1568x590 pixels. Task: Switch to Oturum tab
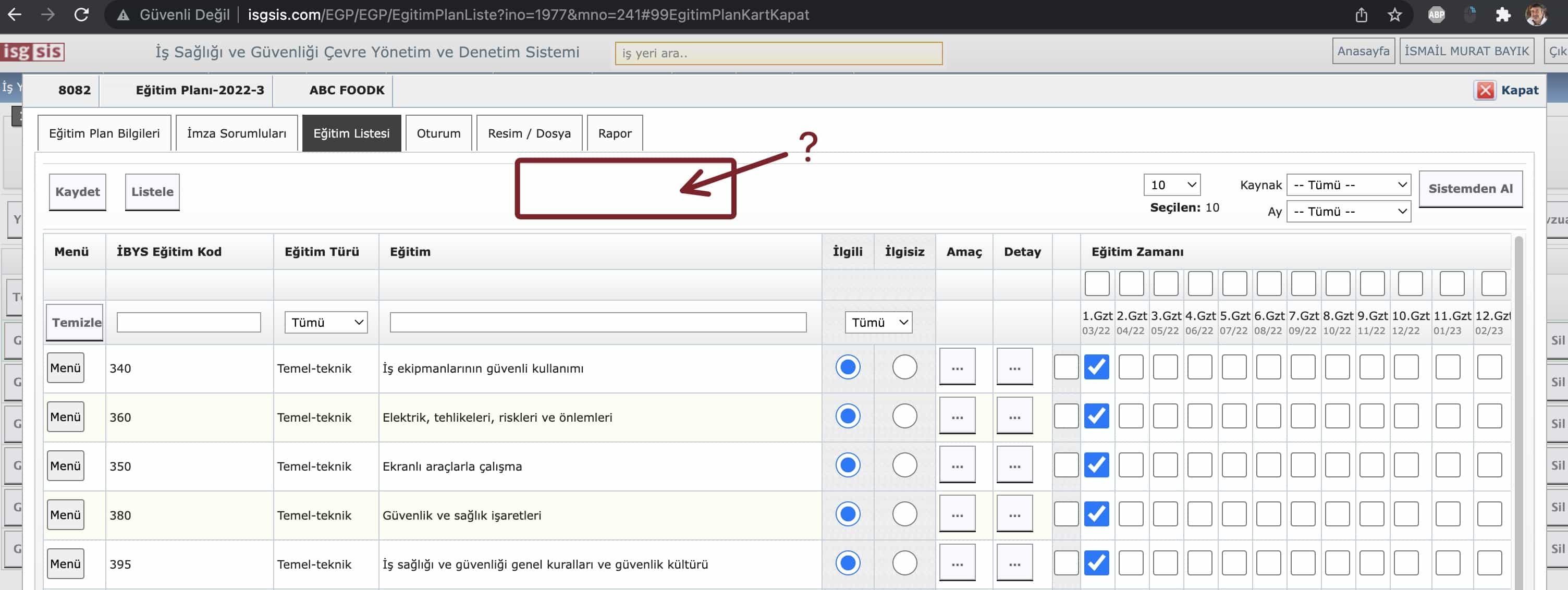click(438, 133)
